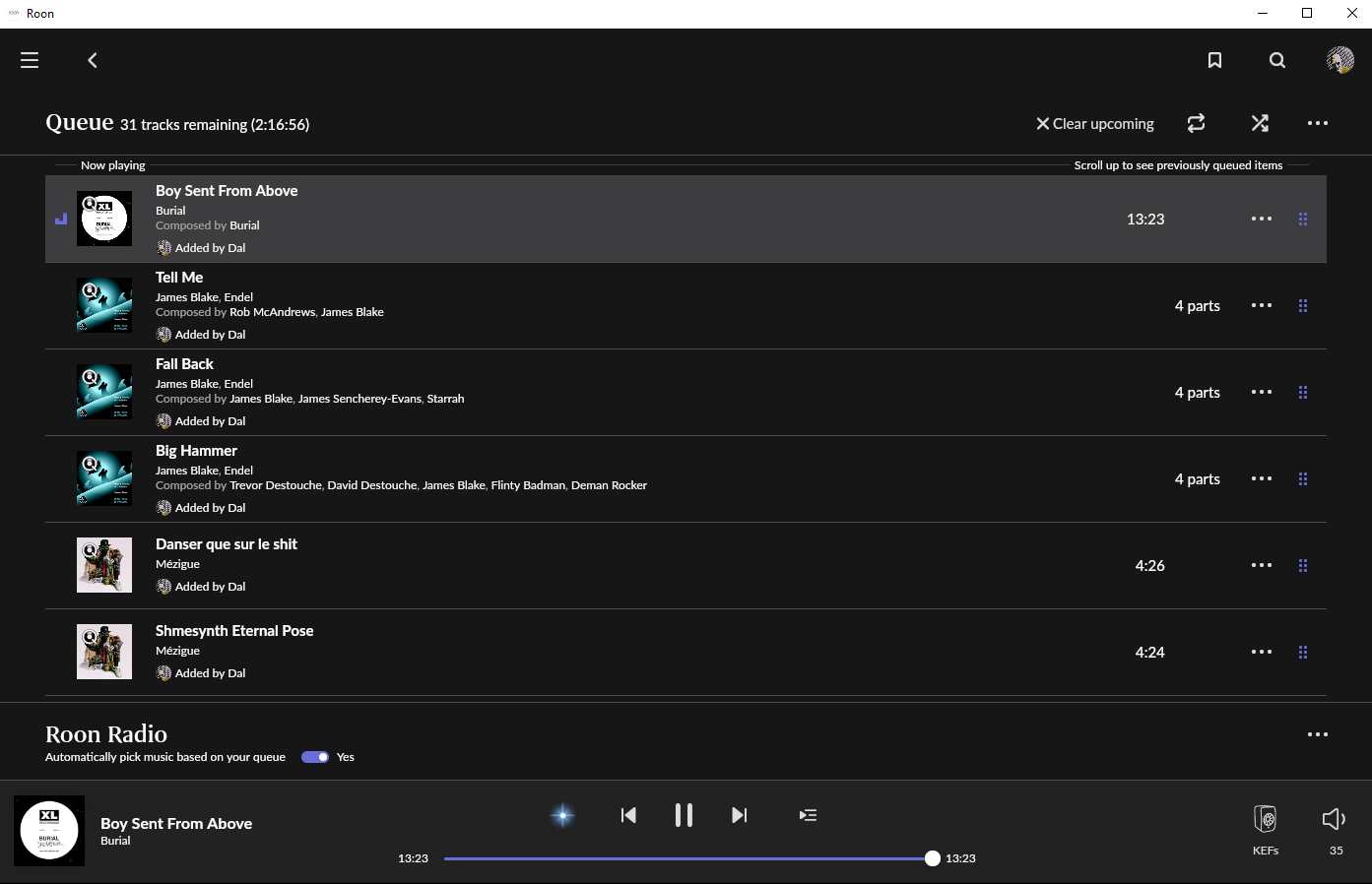
Task: Open Rob McAndrews composer link
Action: (273, 312)
